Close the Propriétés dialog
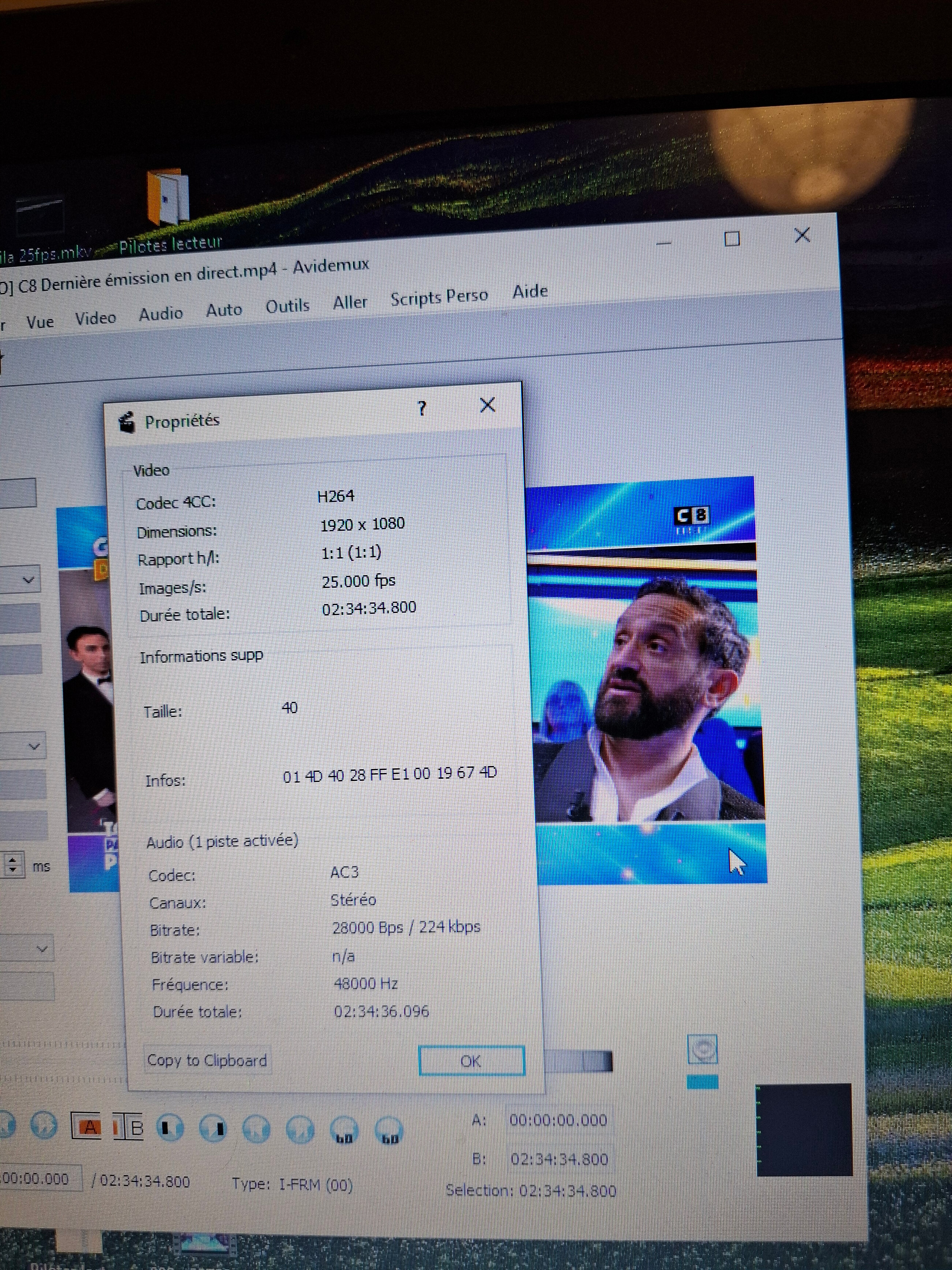Screen dimensions: 952x1270 [x=487, y=406]
